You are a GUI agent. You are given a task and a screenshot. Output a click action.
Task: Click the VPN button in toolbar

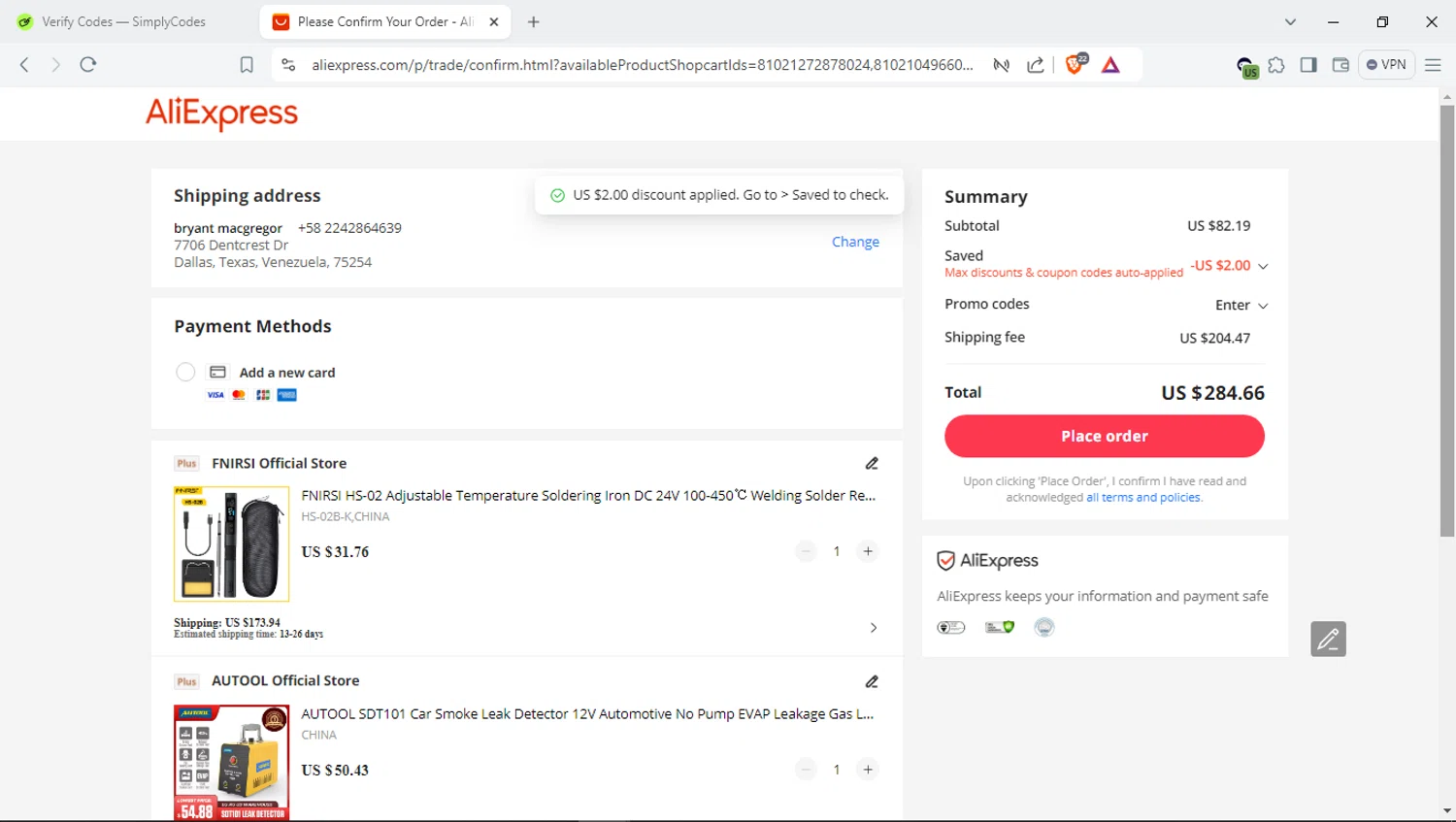tap(1386, 65)
